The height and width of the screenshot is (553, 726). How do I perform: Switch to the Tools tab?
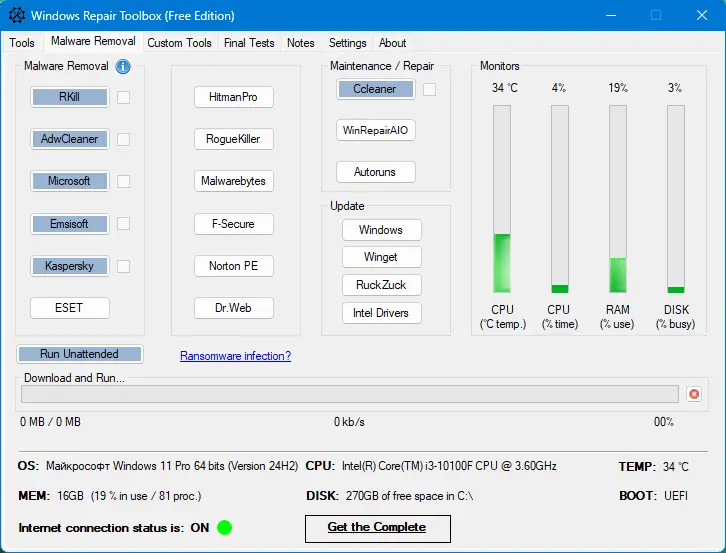click(22, 43)
